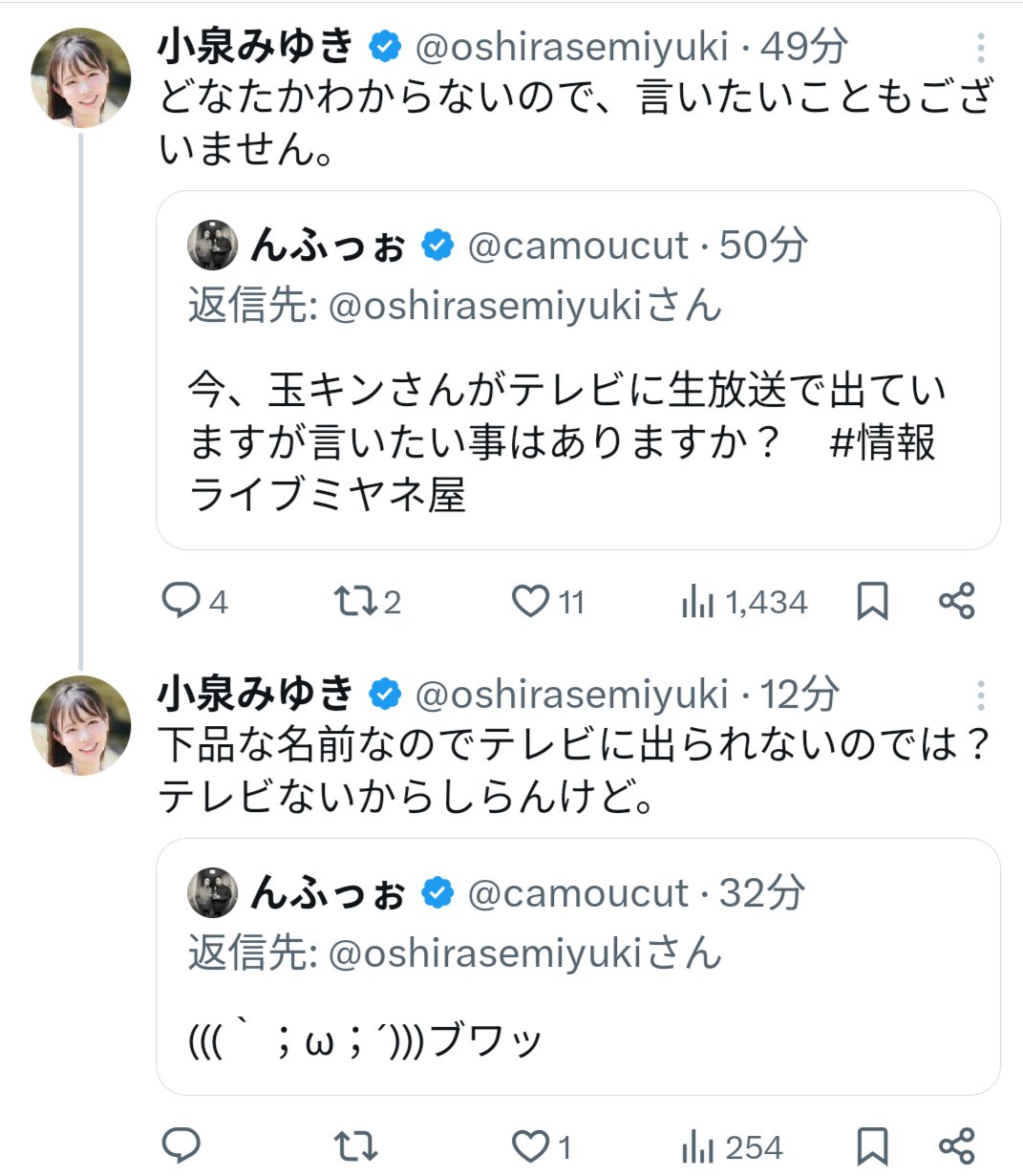Open more options for the 49分 tweet
The width and height of the screenshot is (1023, 1176).
pyautogui.click(x=981, y=48)
